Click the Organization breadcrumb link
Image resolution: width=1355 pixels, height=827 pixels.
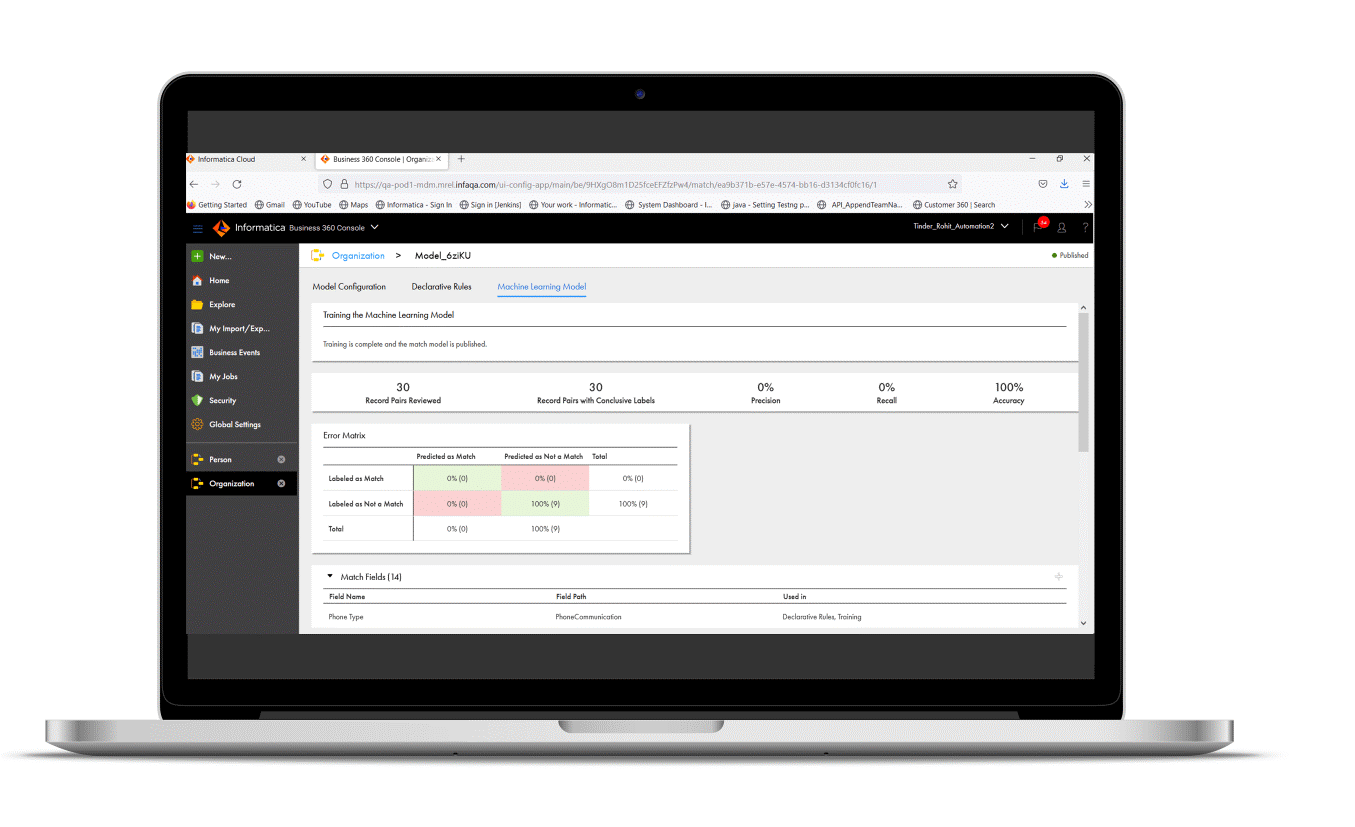tap(358, 256)
